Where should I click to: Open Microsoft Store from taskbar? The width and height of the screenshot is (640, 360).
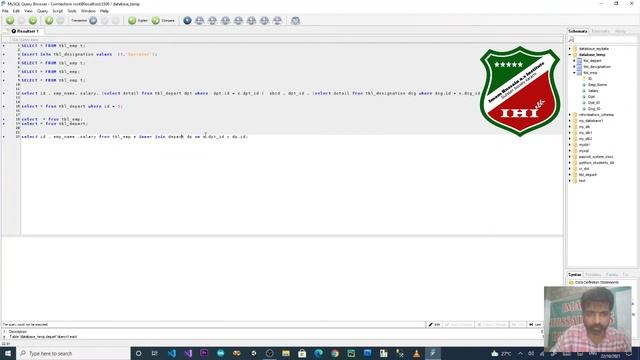pos(302,353)
